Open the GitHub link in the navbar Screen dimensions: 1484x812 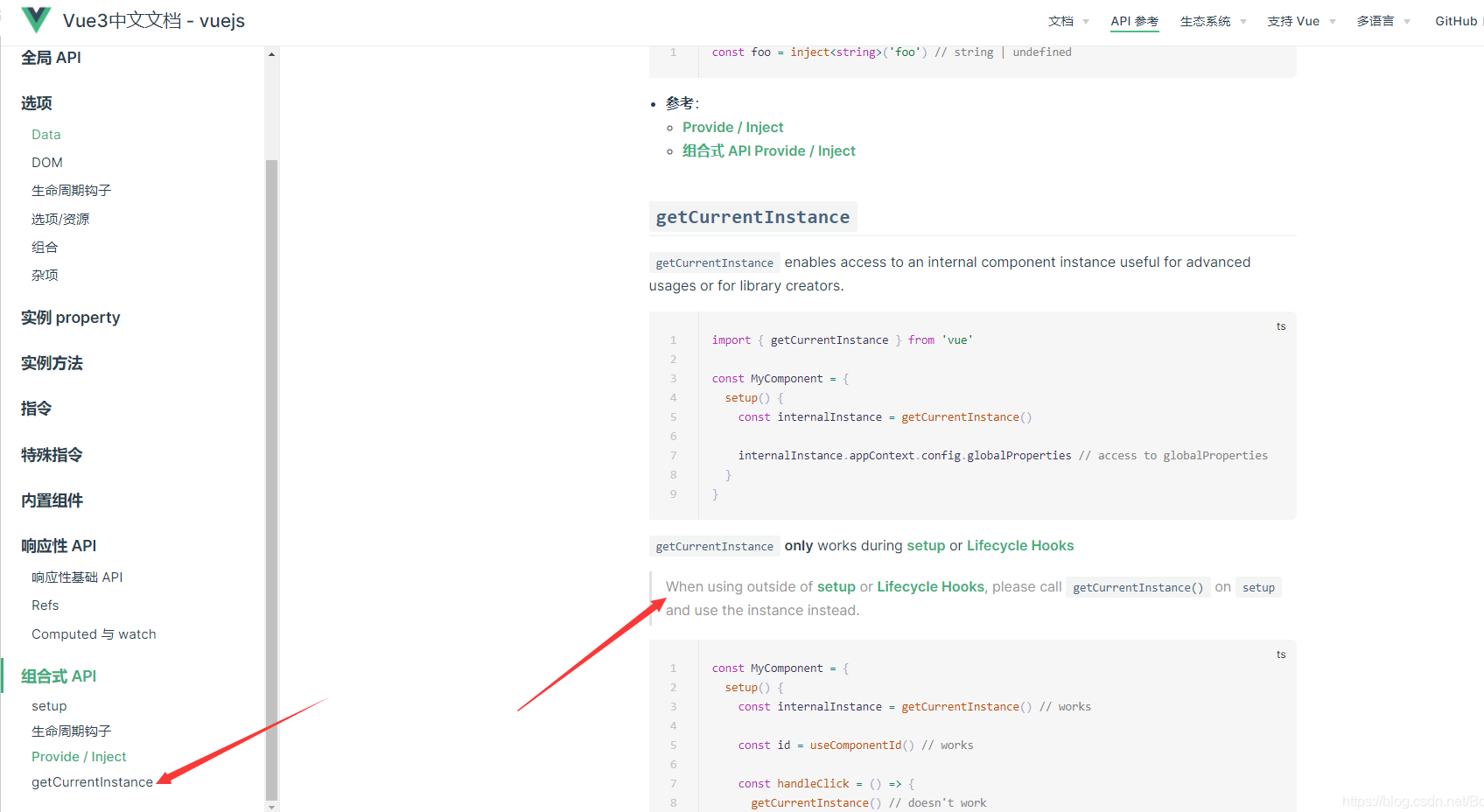click(x=1455, y=21)
